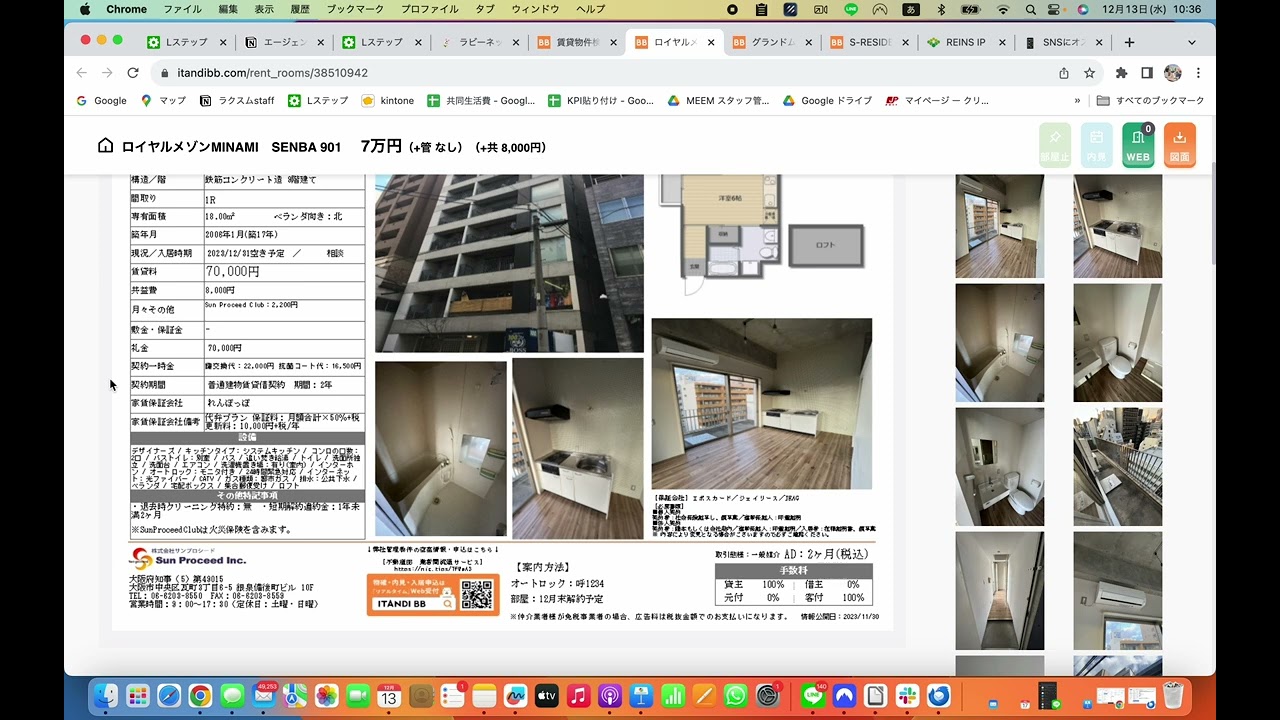
Task: Open the ウィンドウ menu
Action: 535,9
